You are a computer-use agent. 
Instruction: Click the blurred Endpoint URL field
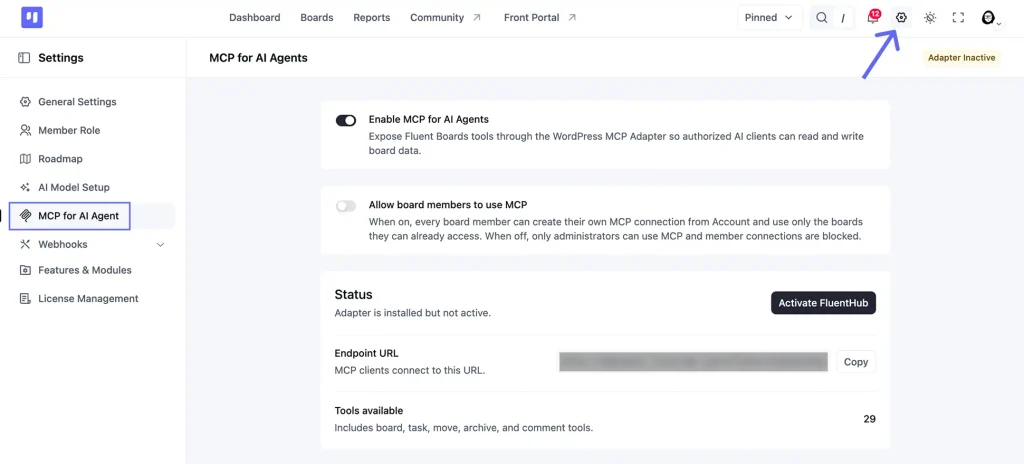(x=694, y=362)
